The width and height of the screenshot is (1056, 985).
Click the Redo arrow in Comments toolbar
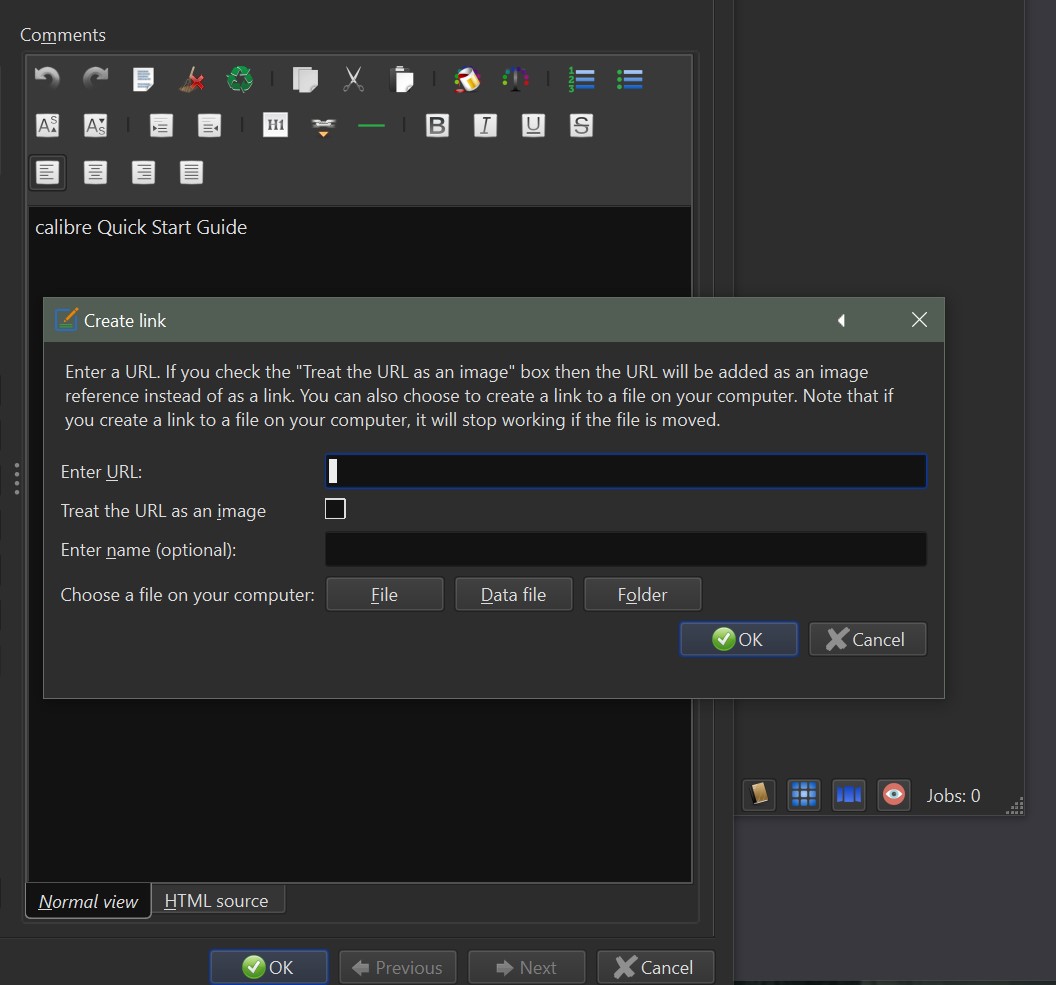pos(95,79)
